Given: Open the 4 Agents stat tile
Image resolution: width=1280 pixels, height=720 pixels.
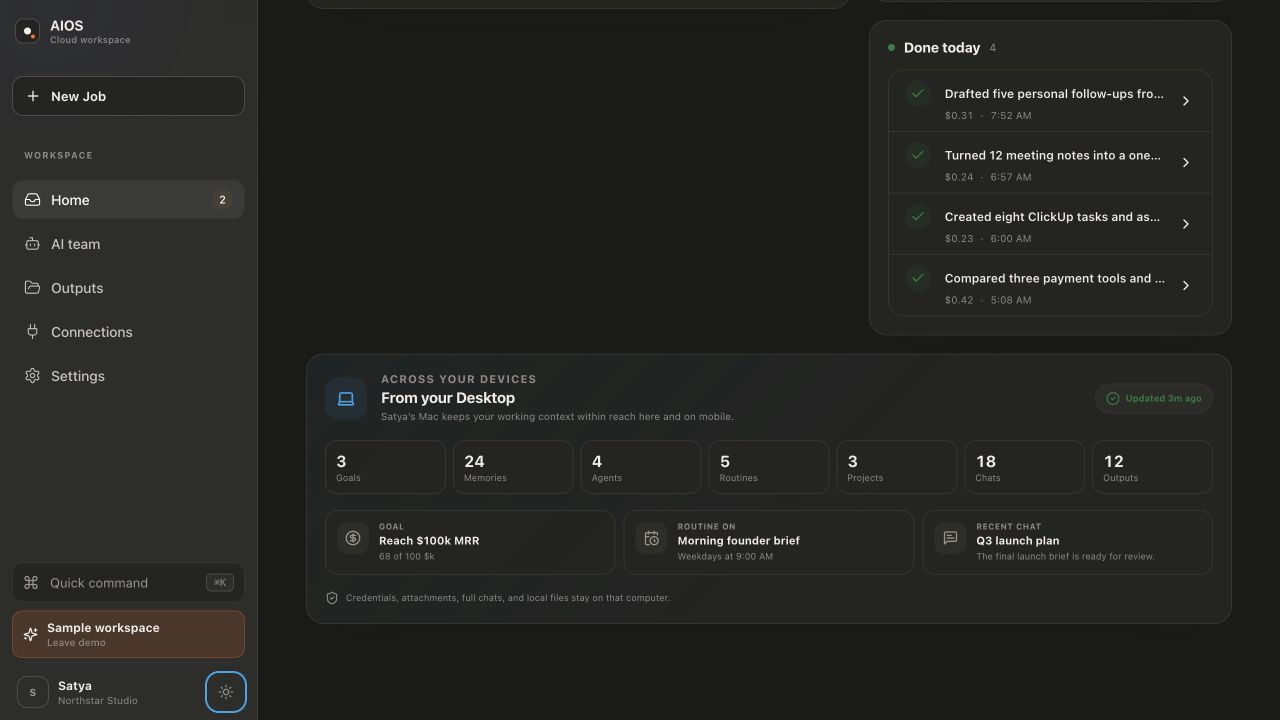Looking at the screenshot, I should 641,467.
